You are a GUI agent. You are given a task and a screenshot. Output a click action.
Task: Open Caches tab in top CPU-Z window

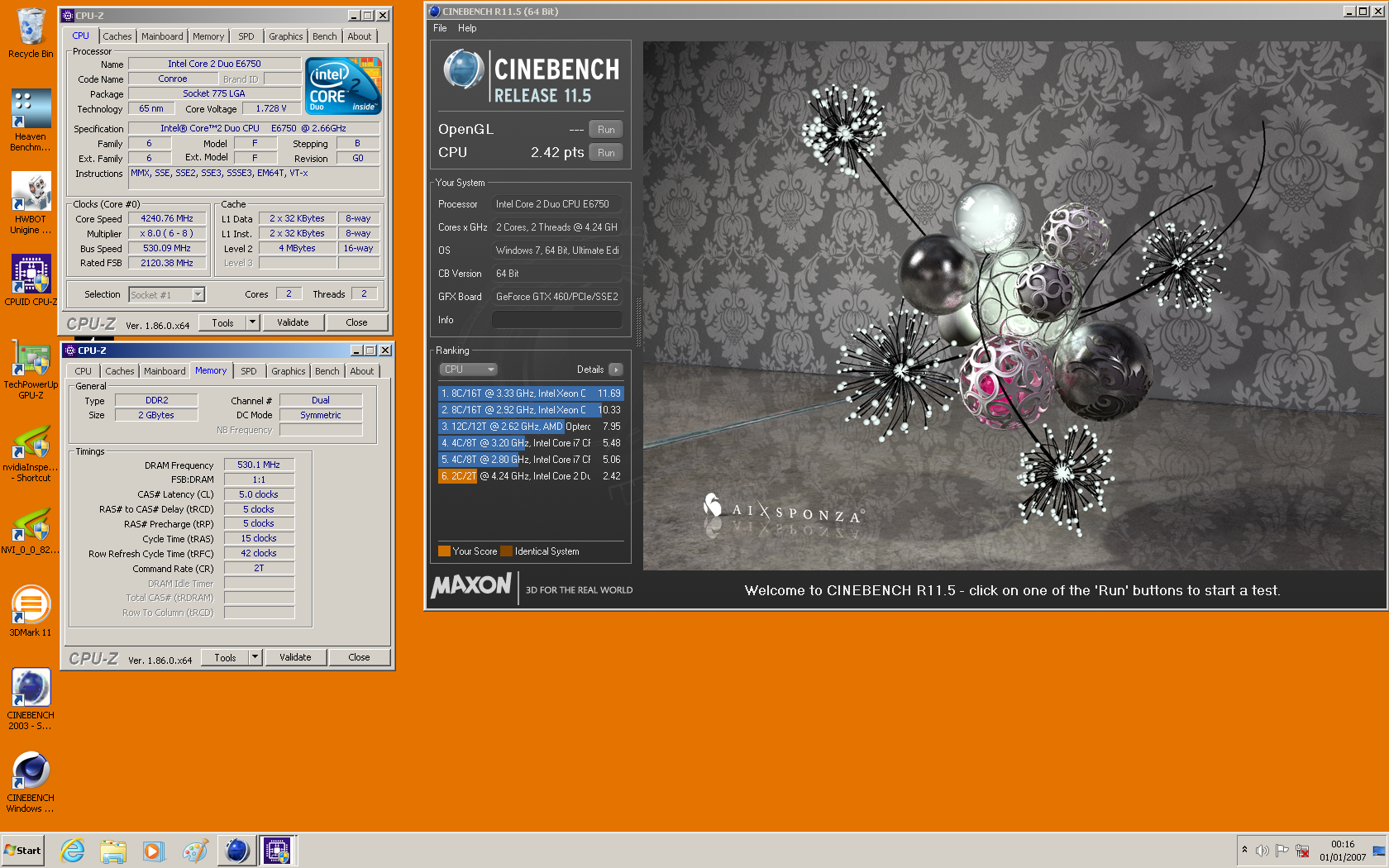pyautogui.click(x=117, y=36)
